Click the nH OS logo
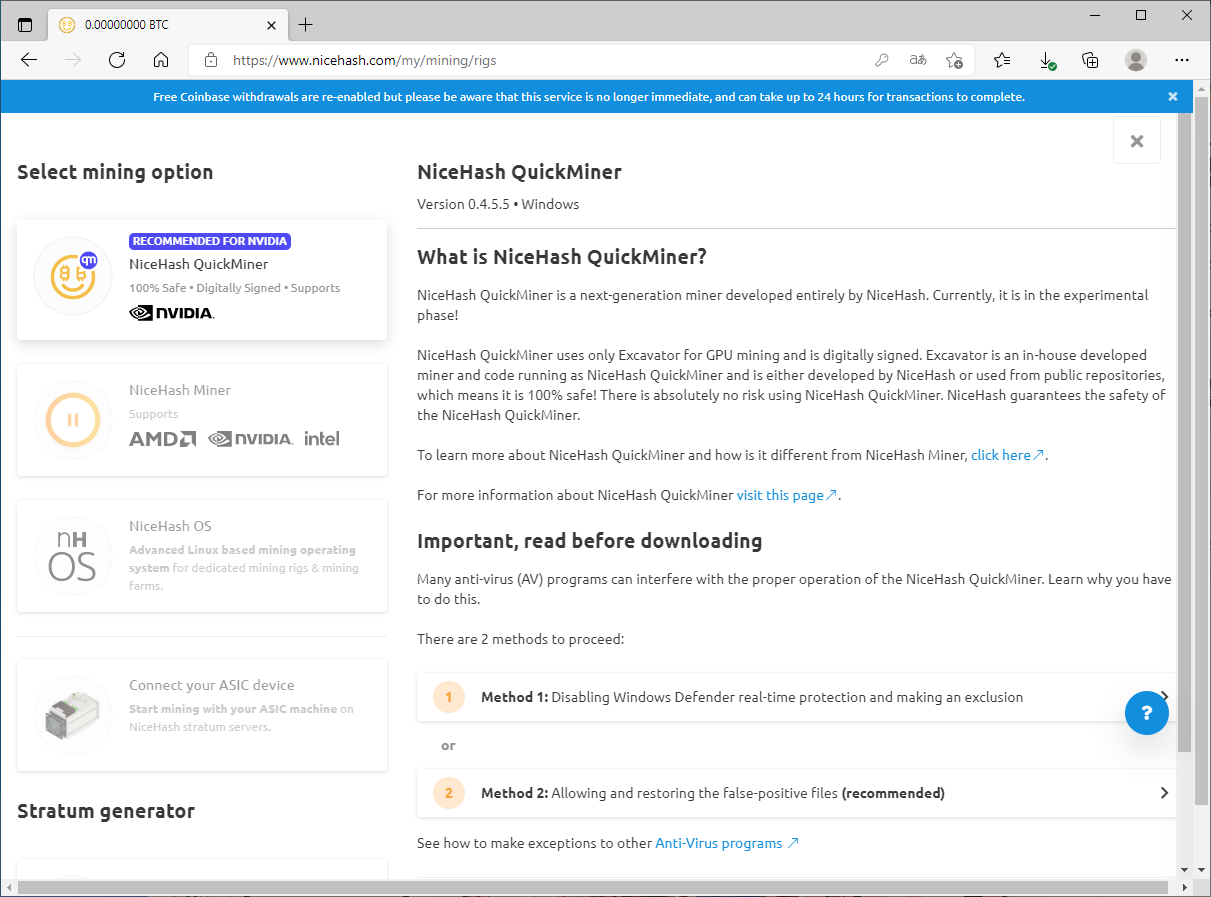 (73, 556)
